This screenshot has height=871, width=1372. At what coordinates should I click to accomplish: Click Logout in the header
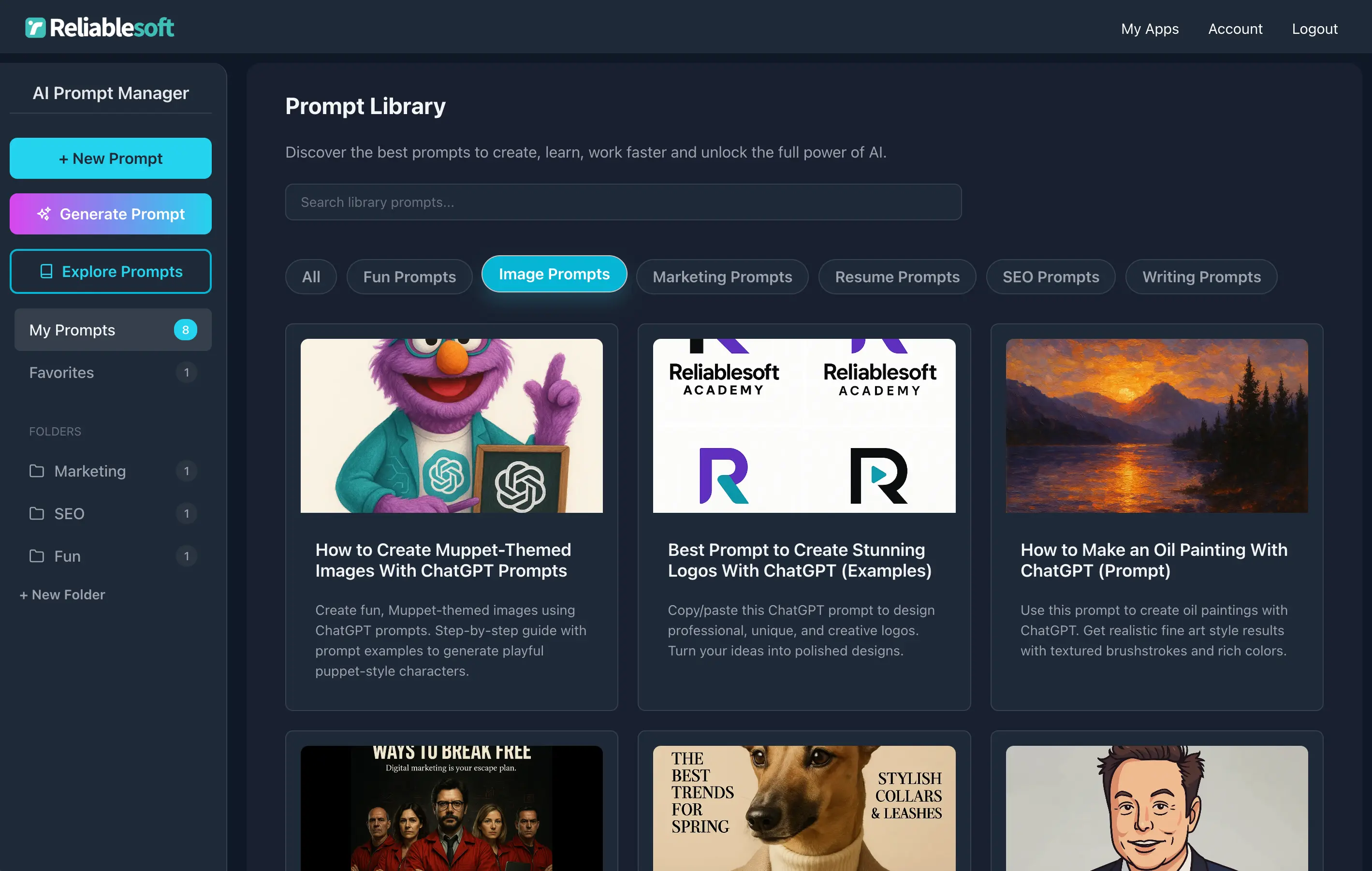[x=1314, y=29]
